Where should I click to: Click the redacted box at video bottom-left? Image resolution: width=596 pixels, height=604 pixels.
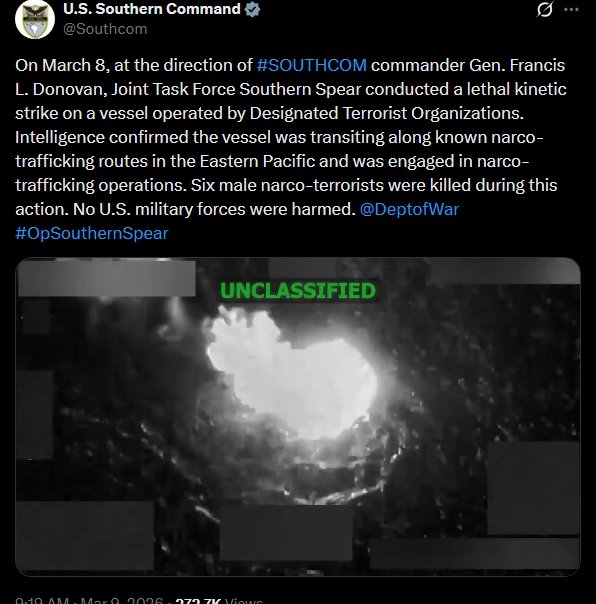[x=85, y=535]
